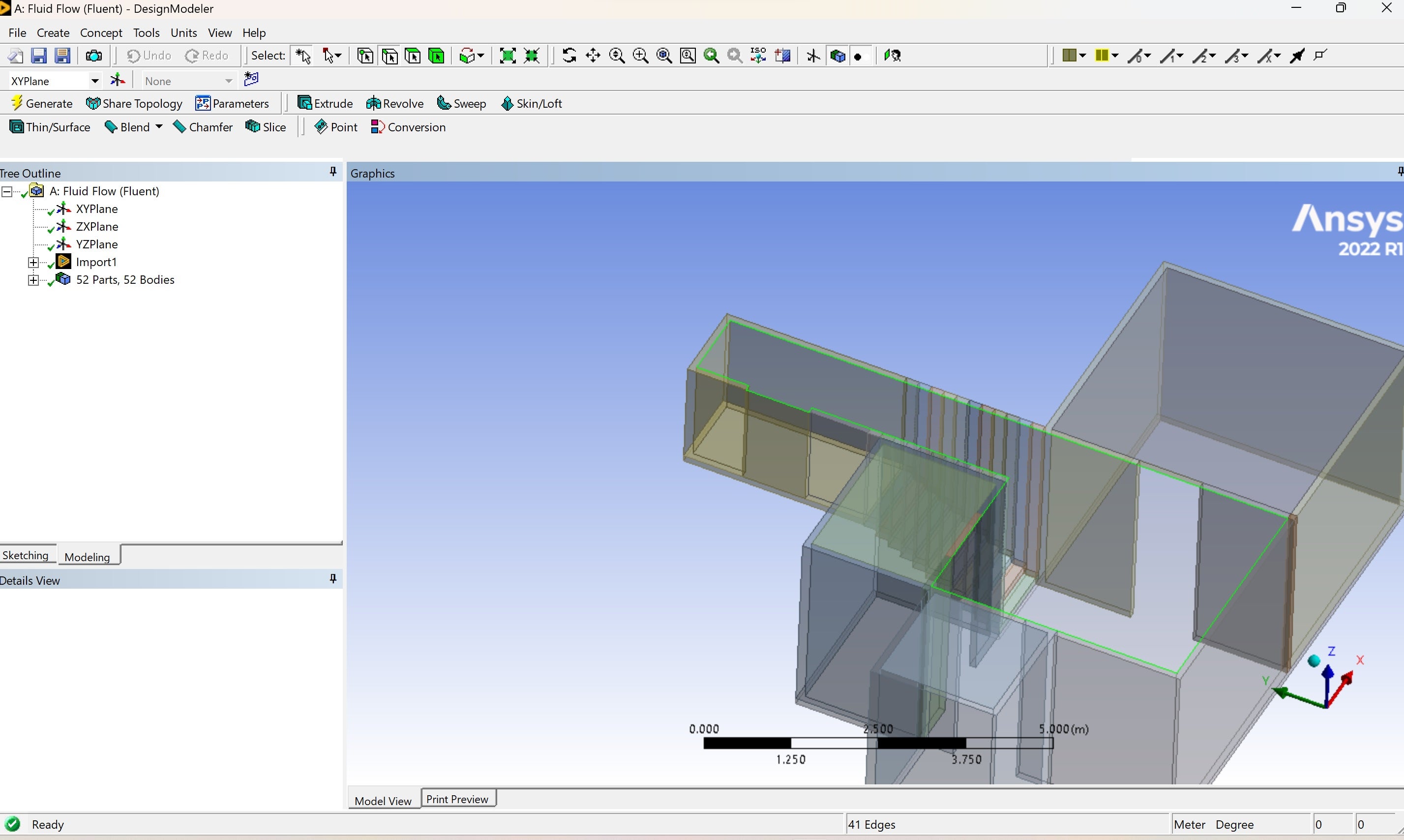Image resolution: width=1404 pixels, height=840 pixels.
Task: Click the Rotate view icon
Action: [x=569, y=56]
